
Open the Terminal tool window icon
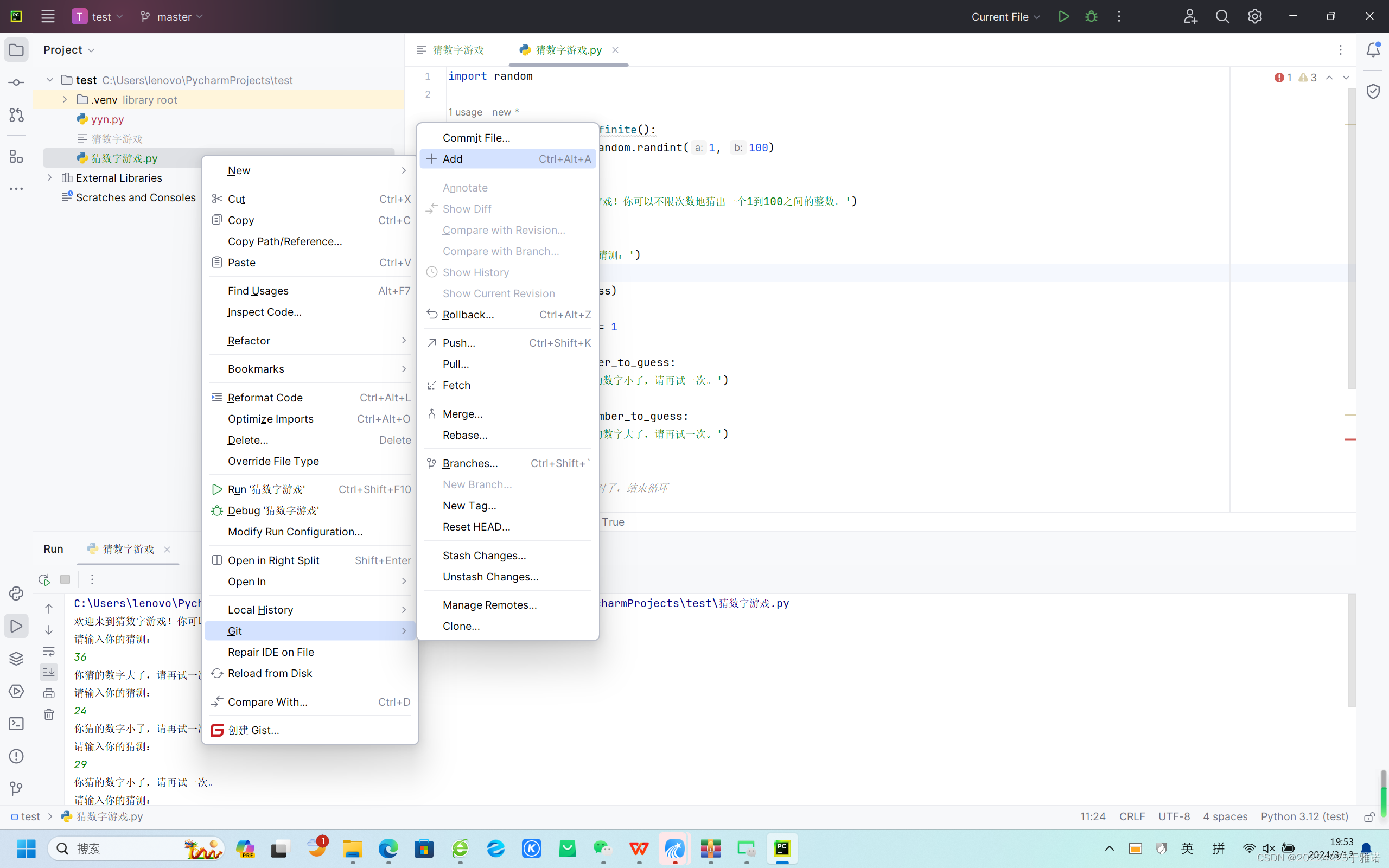click(16, 723)
